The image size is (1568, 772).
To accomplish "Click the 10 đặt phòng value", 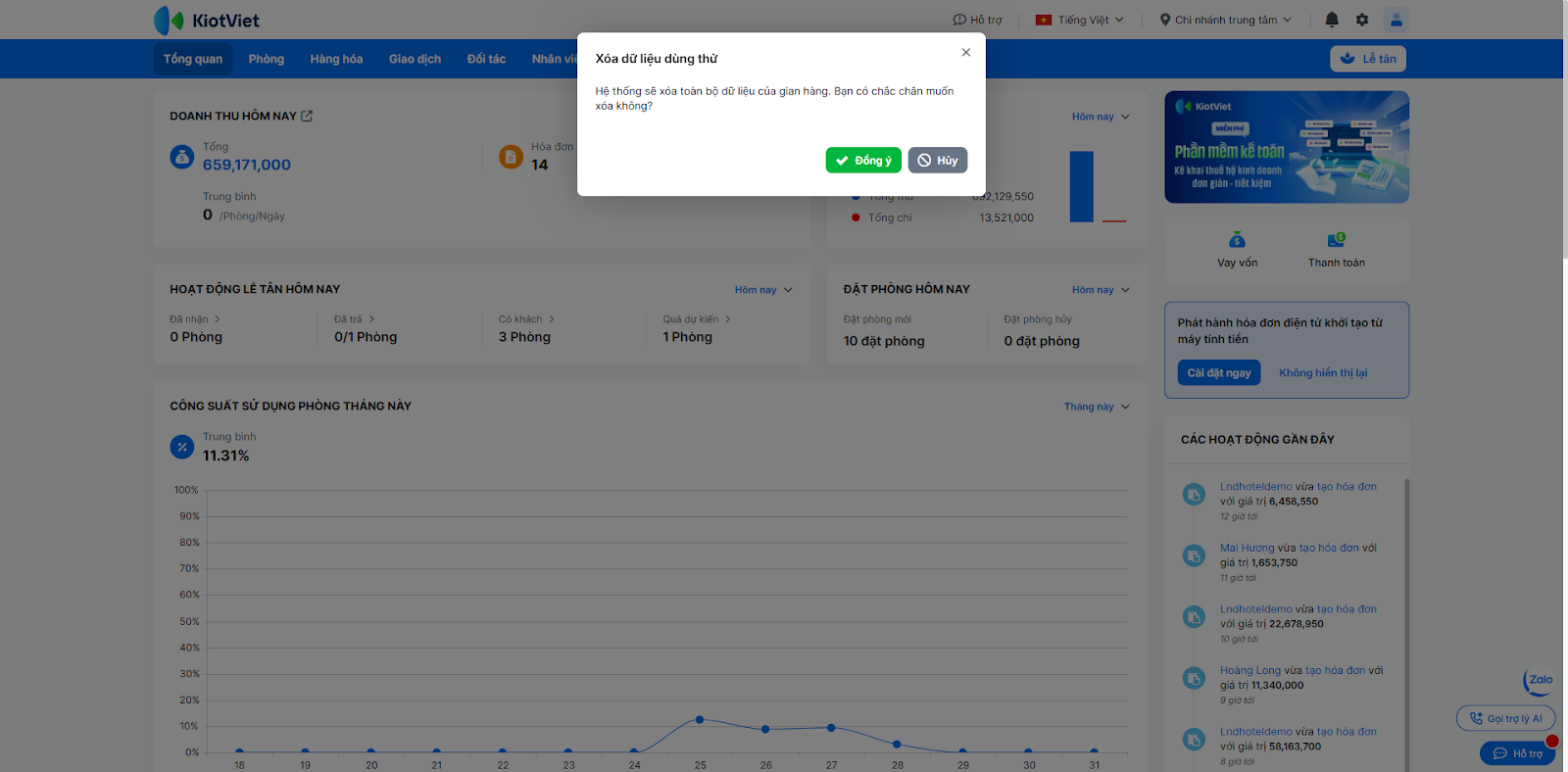I will click(x=884, y=342).
